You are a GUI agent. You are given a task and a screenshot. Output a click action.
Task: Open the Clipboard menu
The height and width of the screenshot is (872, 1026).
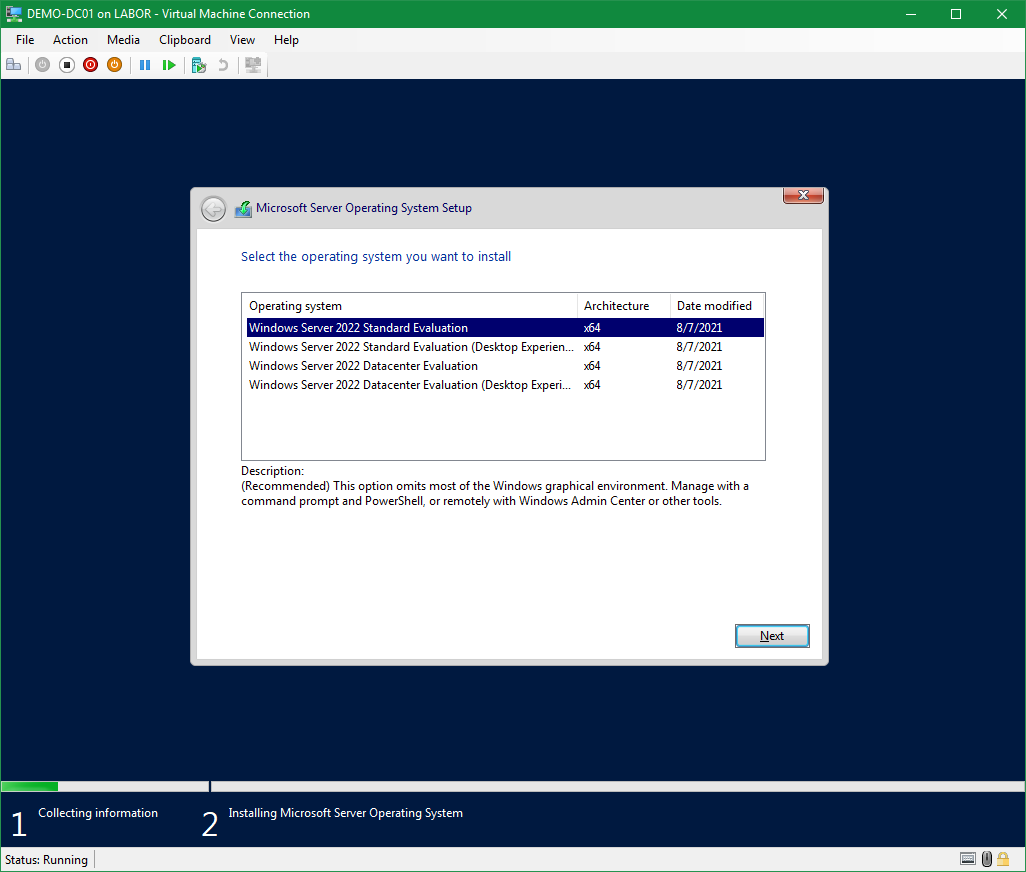point(185,40)
